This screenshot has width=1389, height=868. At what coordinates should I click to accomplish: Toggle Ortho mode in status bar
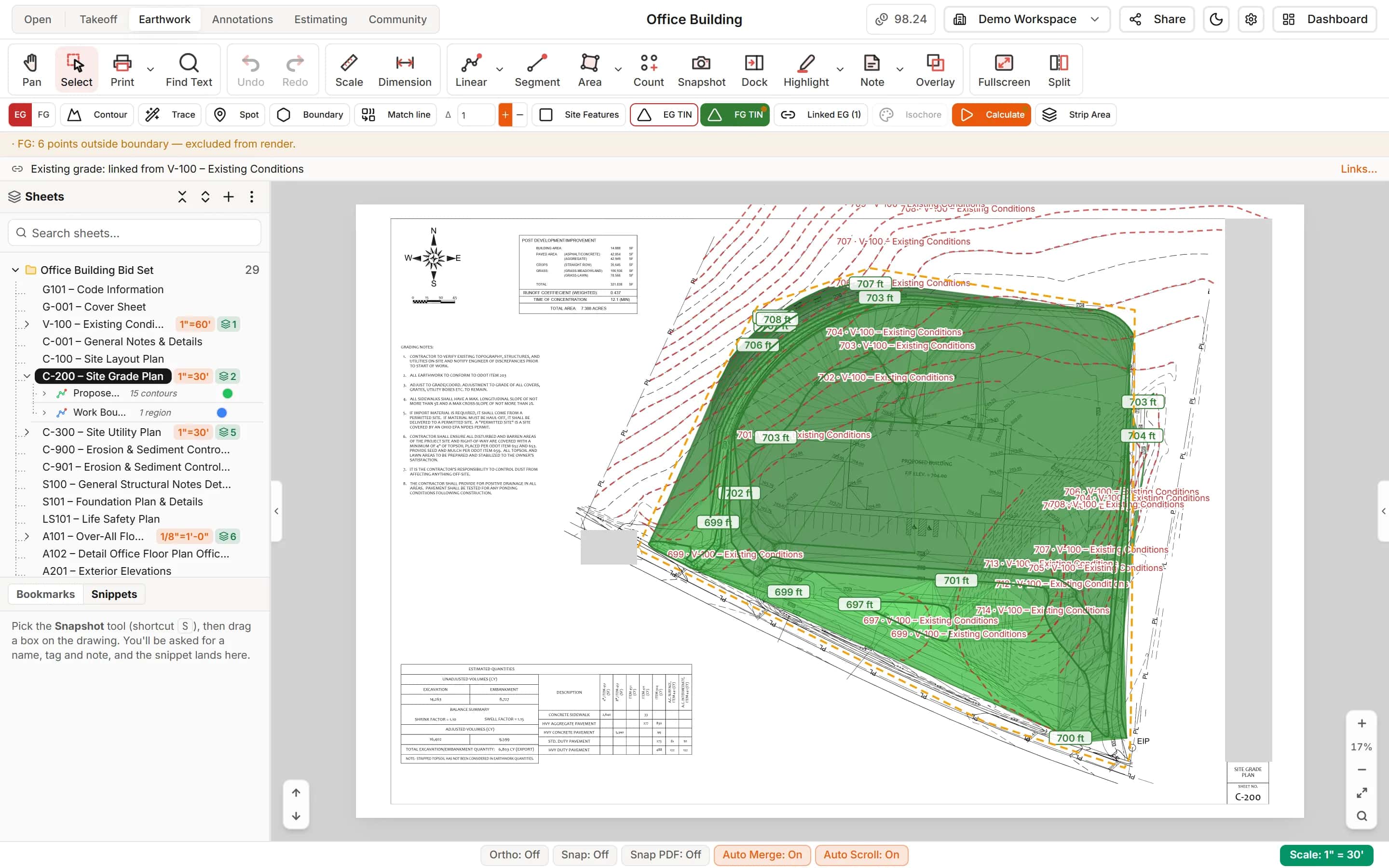click(x=514, y=855)
